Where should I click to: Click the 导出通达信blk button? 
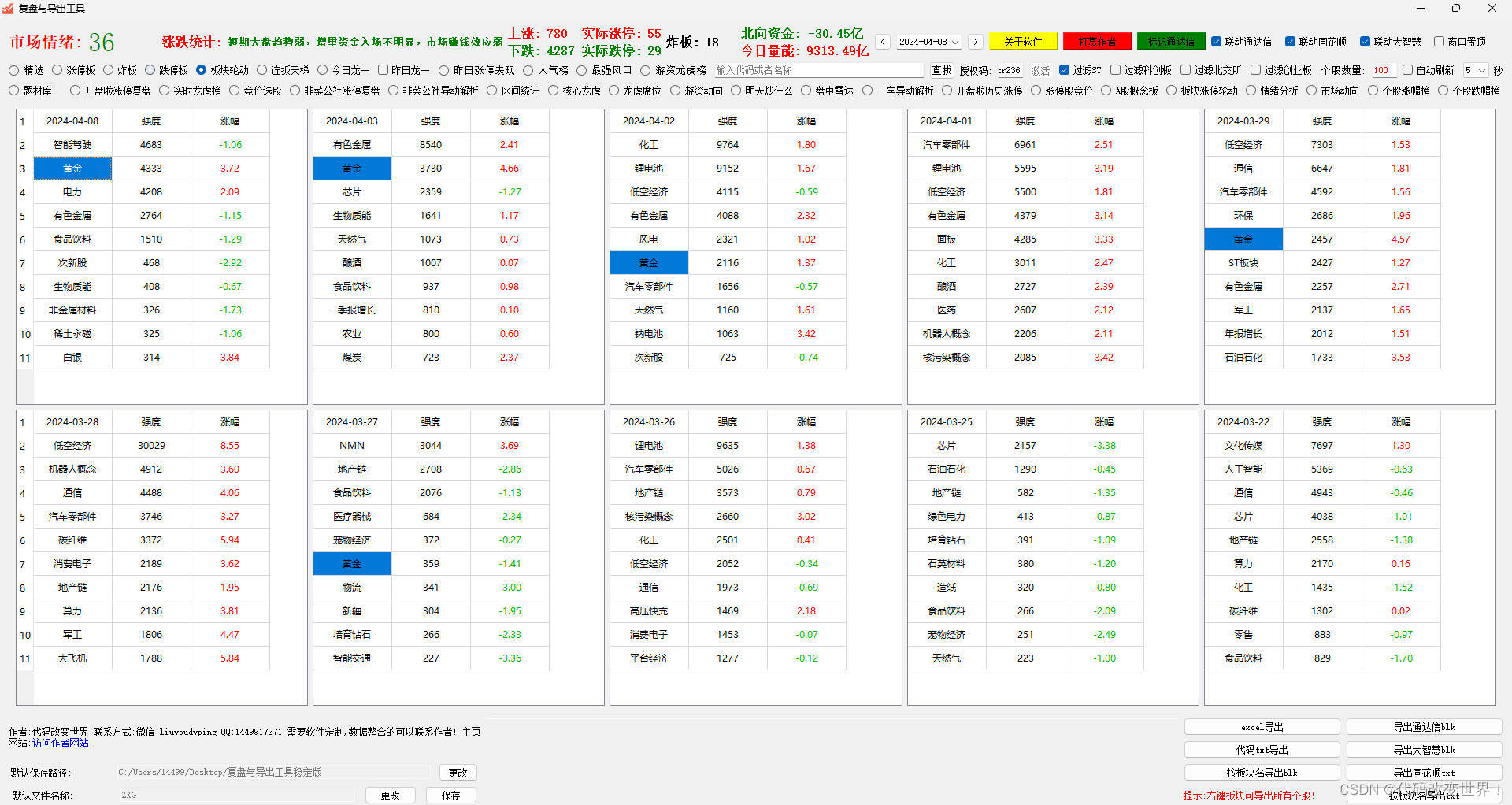click(1424, 727)
